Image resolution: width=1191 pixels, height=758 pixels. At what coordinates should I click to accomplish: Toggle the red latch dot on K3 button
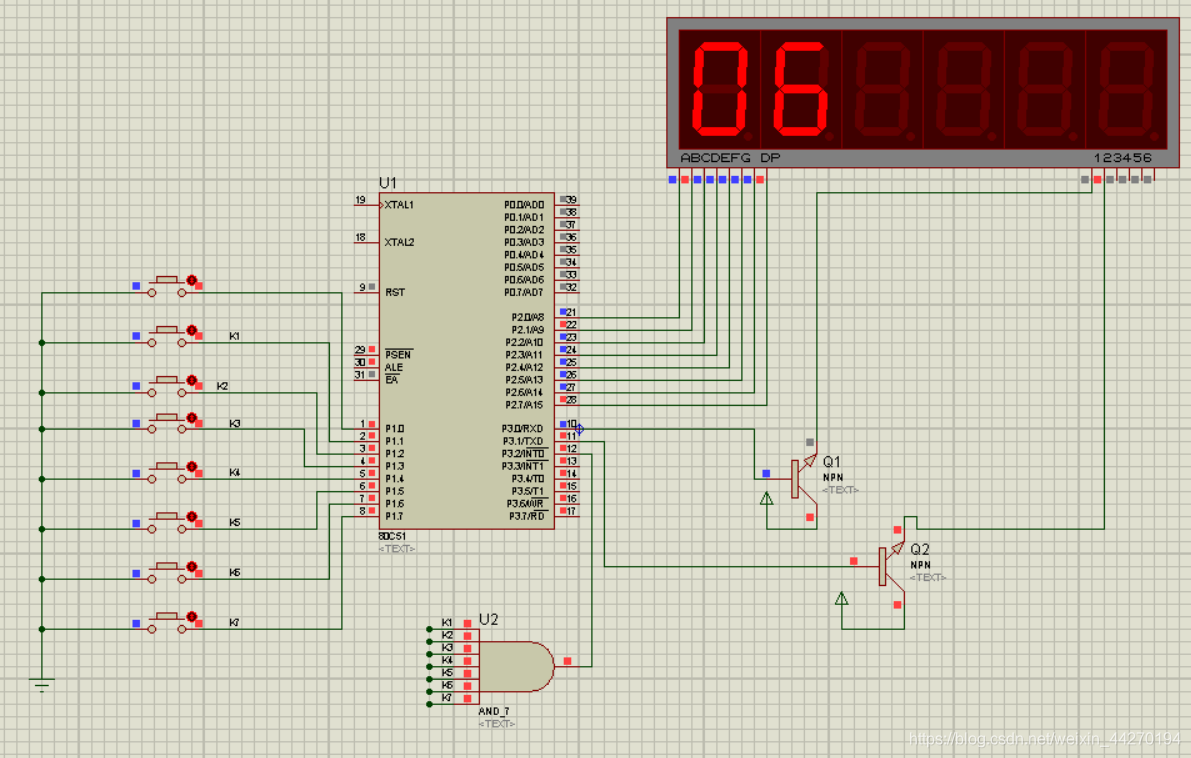(191, 418)
